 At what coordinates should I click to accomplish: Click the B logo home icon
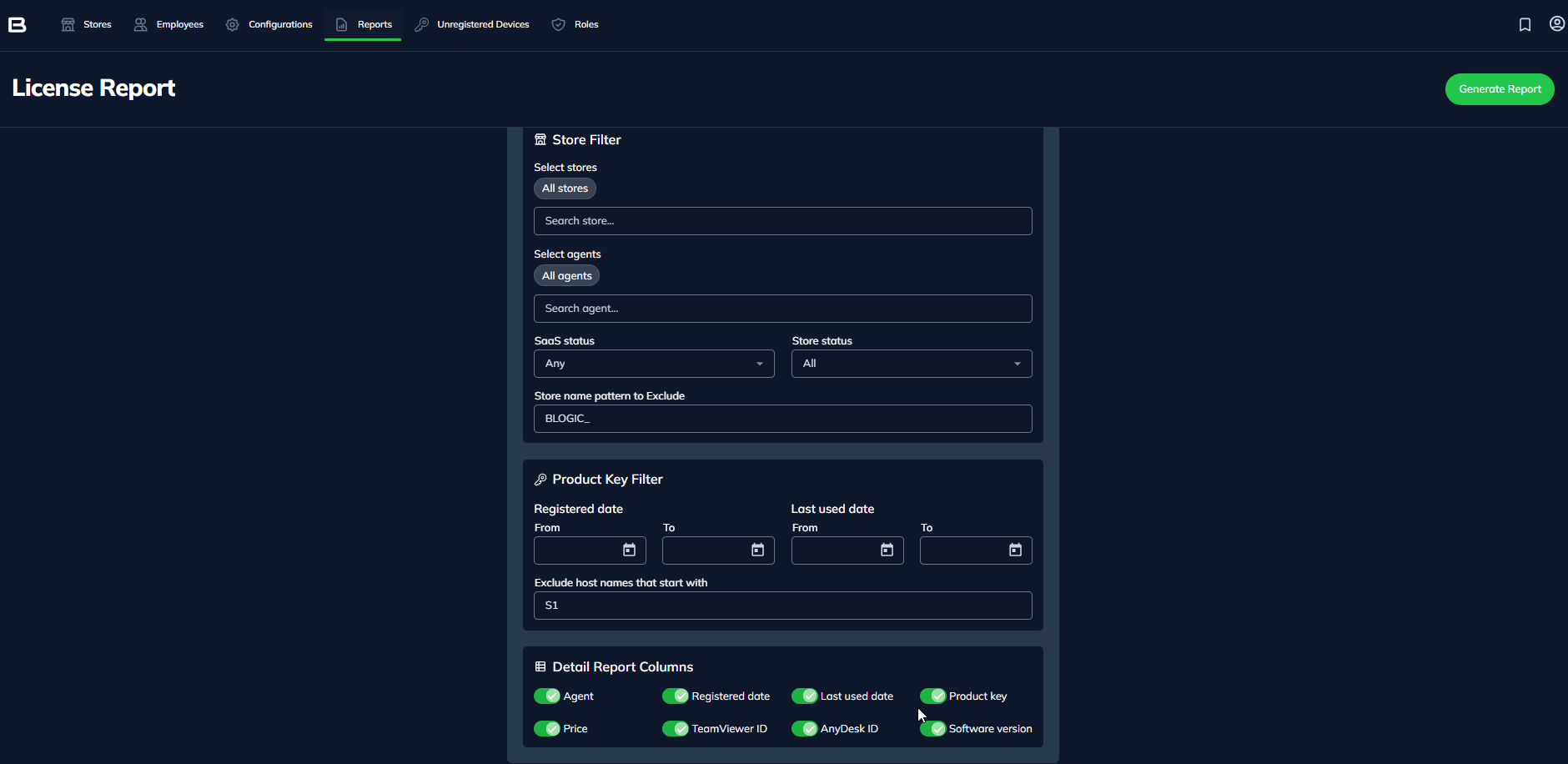click(18, 25)
